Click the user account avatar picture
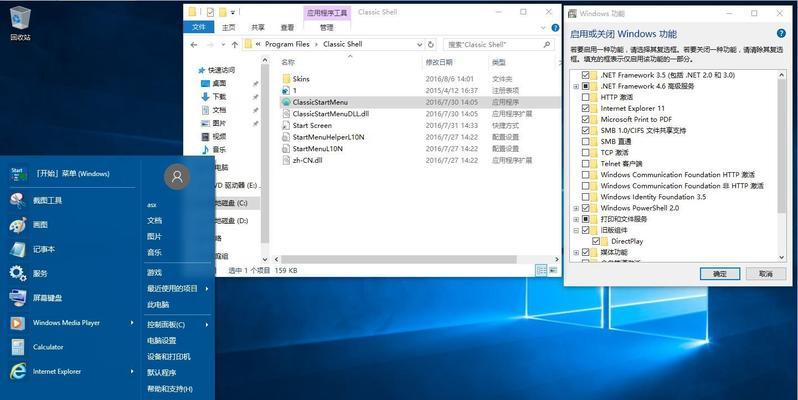 click(x=177, y=177)
